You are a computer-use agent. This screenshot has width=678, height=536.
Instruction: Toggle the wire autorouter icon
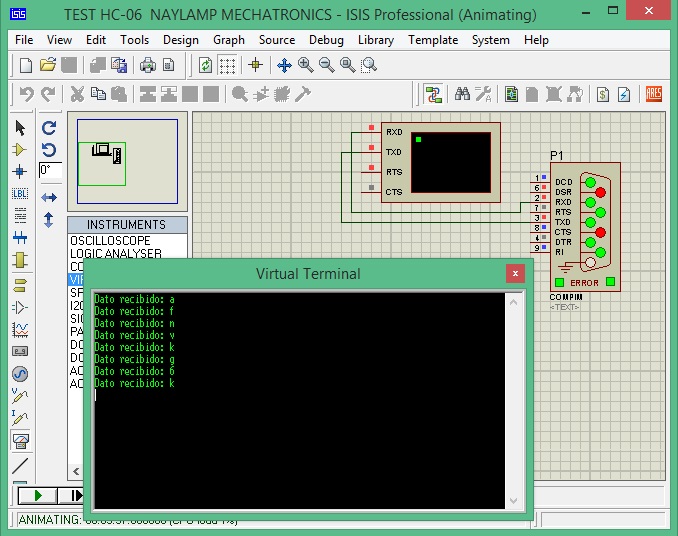coord(434,94)
